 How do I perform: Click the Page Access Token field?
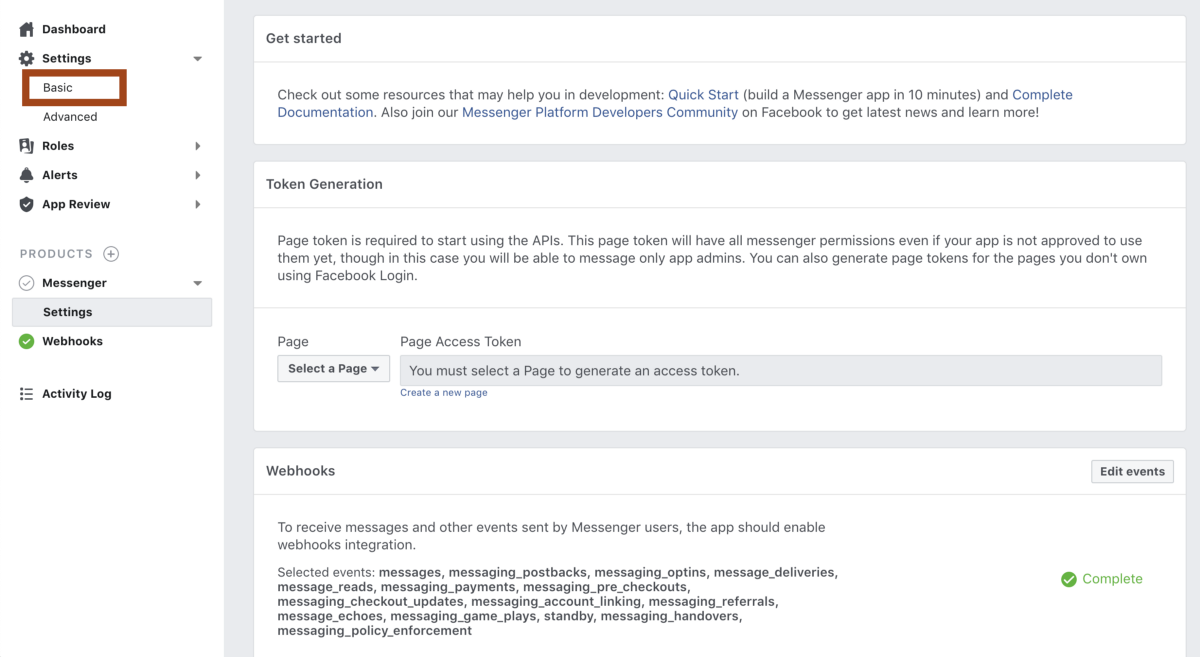(x=780, y=371)
